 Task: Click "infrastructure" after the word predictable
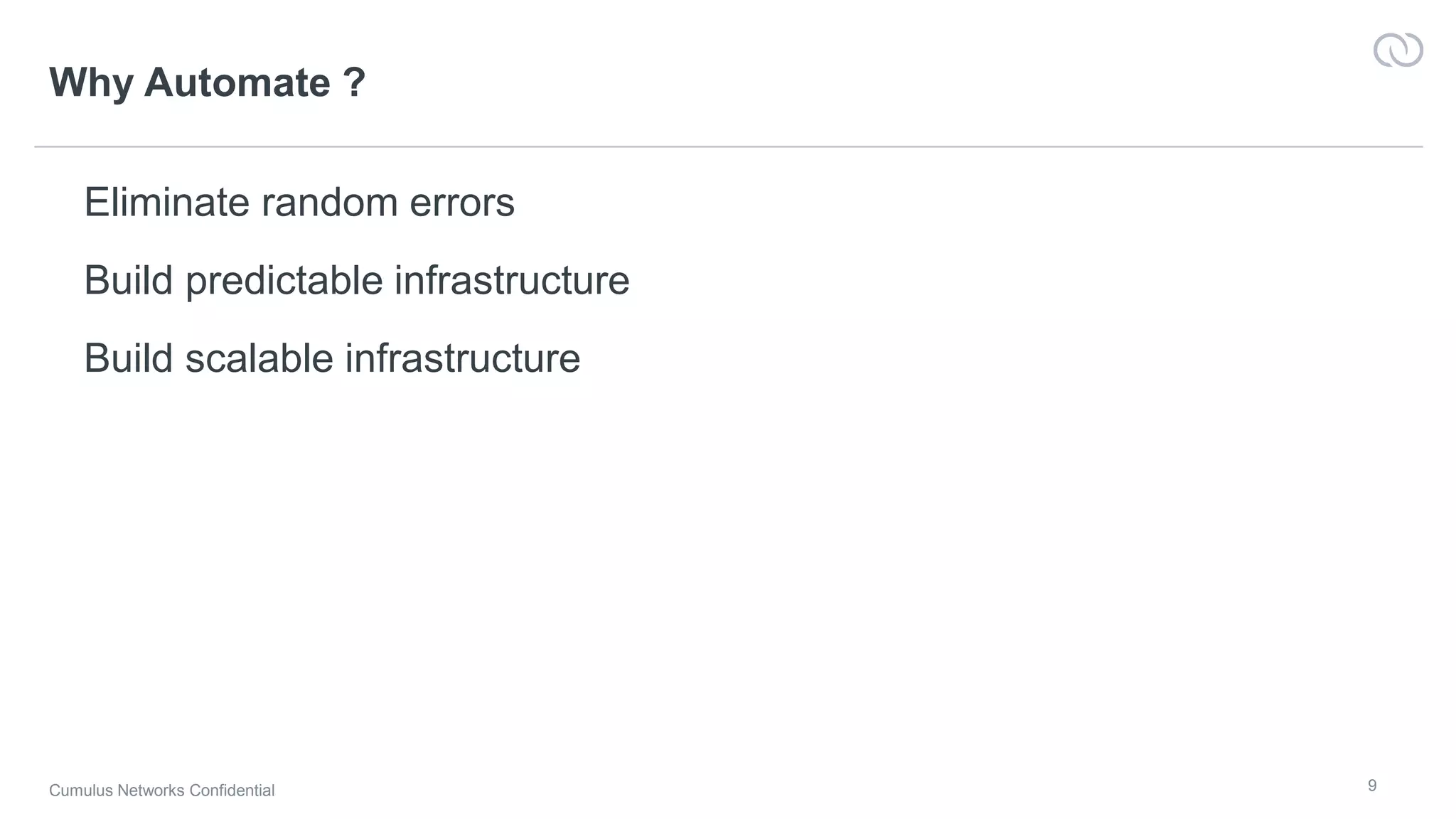coord(512,280)
